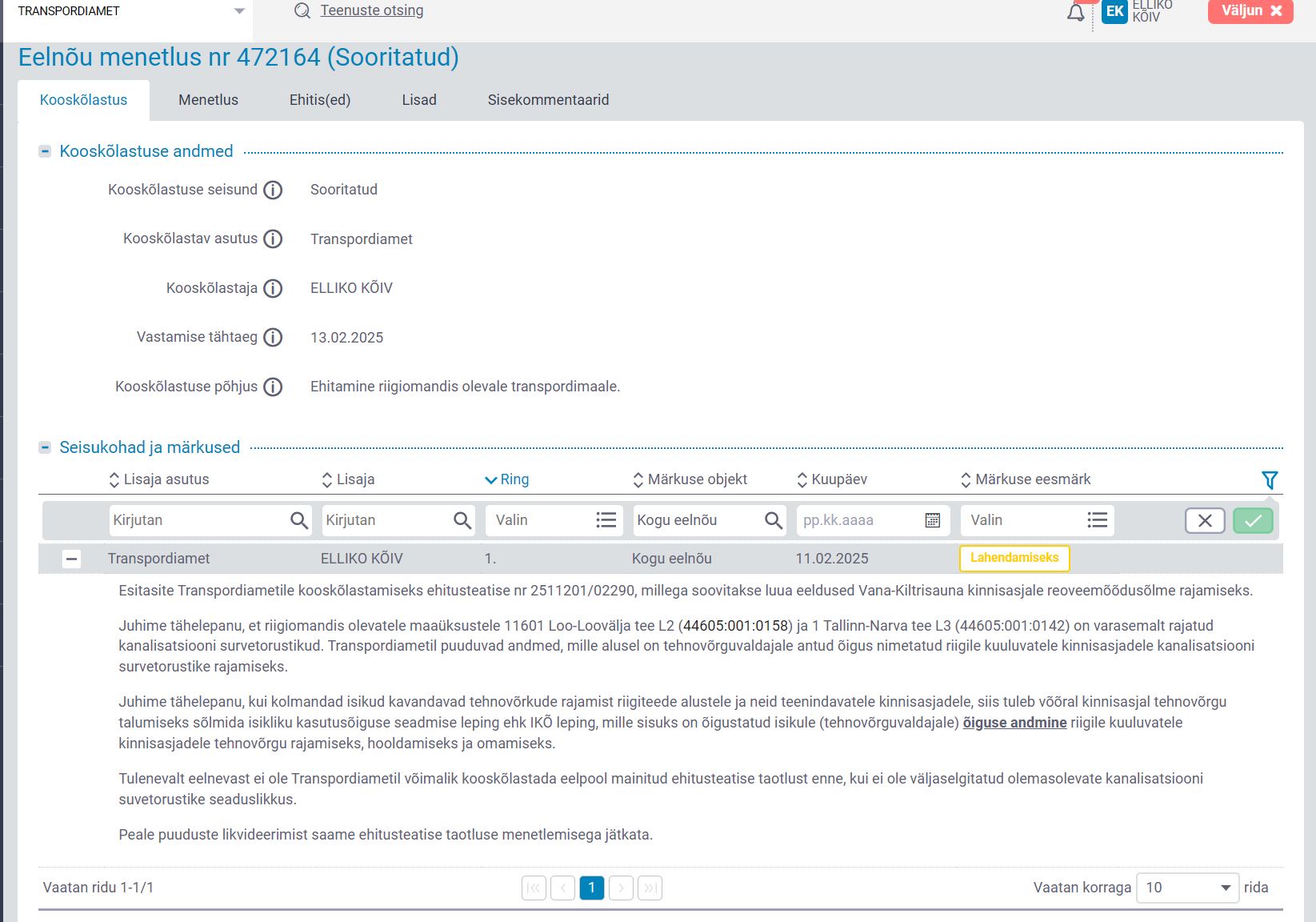Click search icon in Lisaja asutus filter
1316x922 pixels.
click(x=299, y=520)
